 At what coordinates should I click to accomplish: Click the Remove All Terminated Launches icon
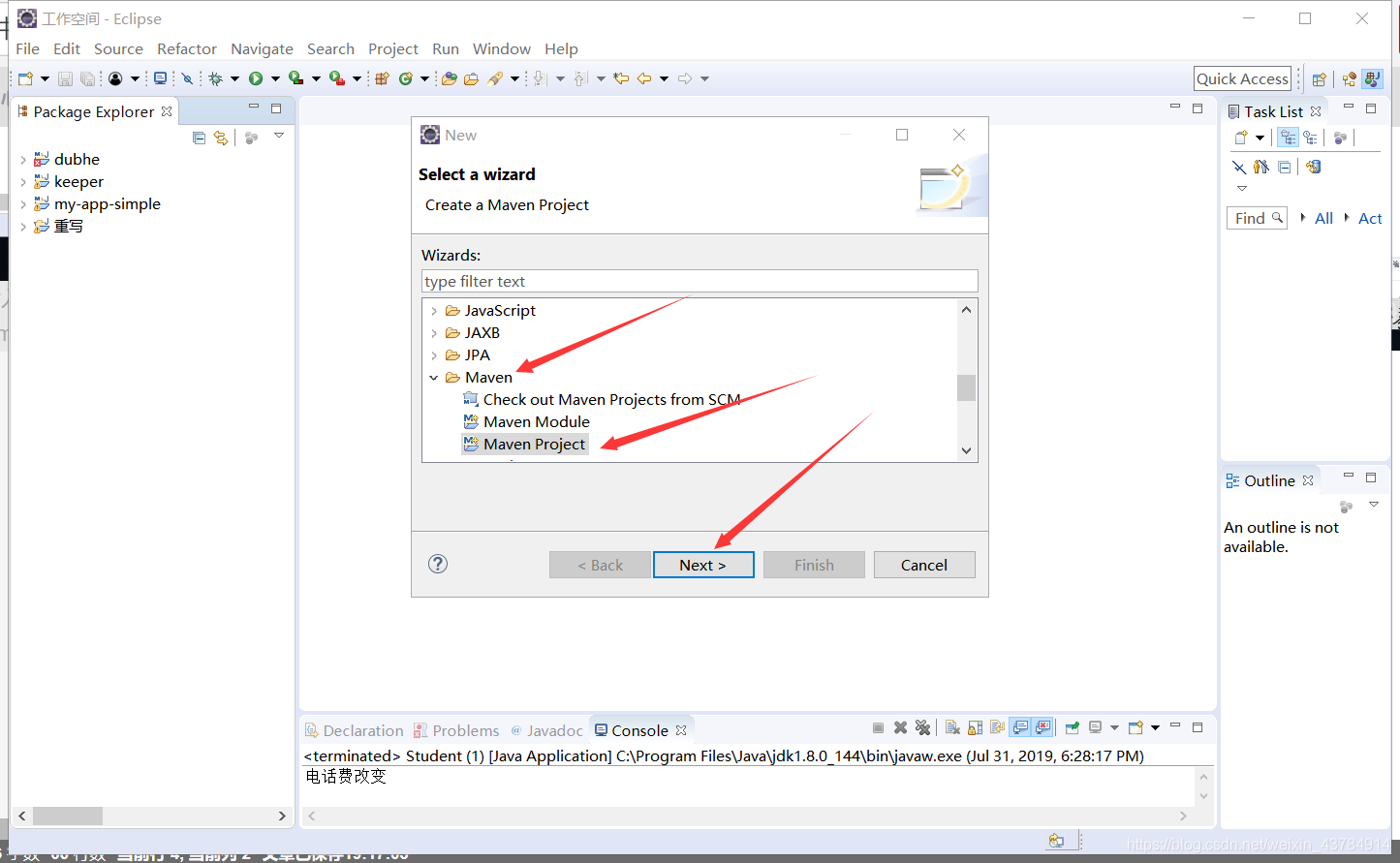tap(923, 727)
